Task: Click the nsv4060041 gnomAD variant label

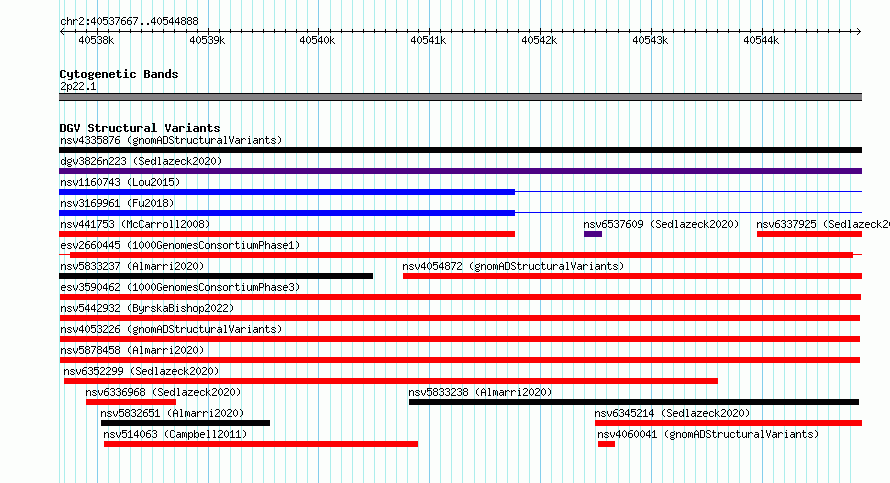Action: (708, 434)
